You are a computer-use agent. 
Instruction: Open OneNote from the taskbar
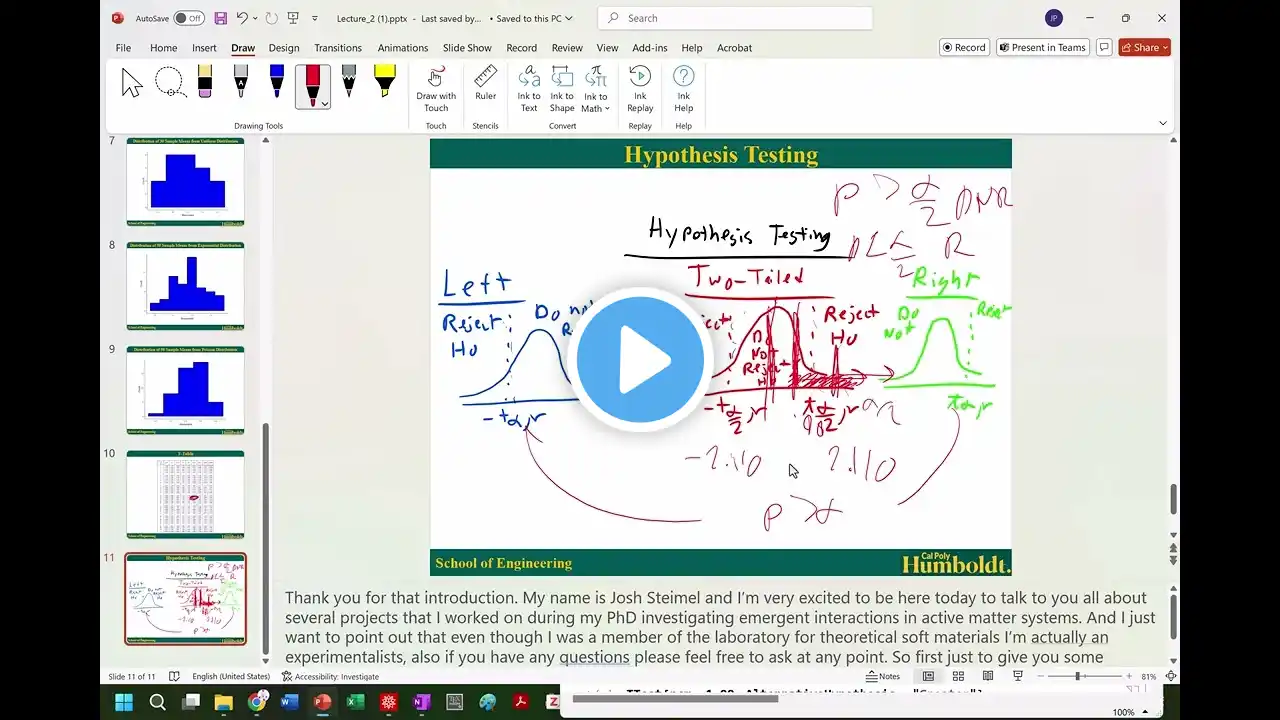tap(421, 702)
